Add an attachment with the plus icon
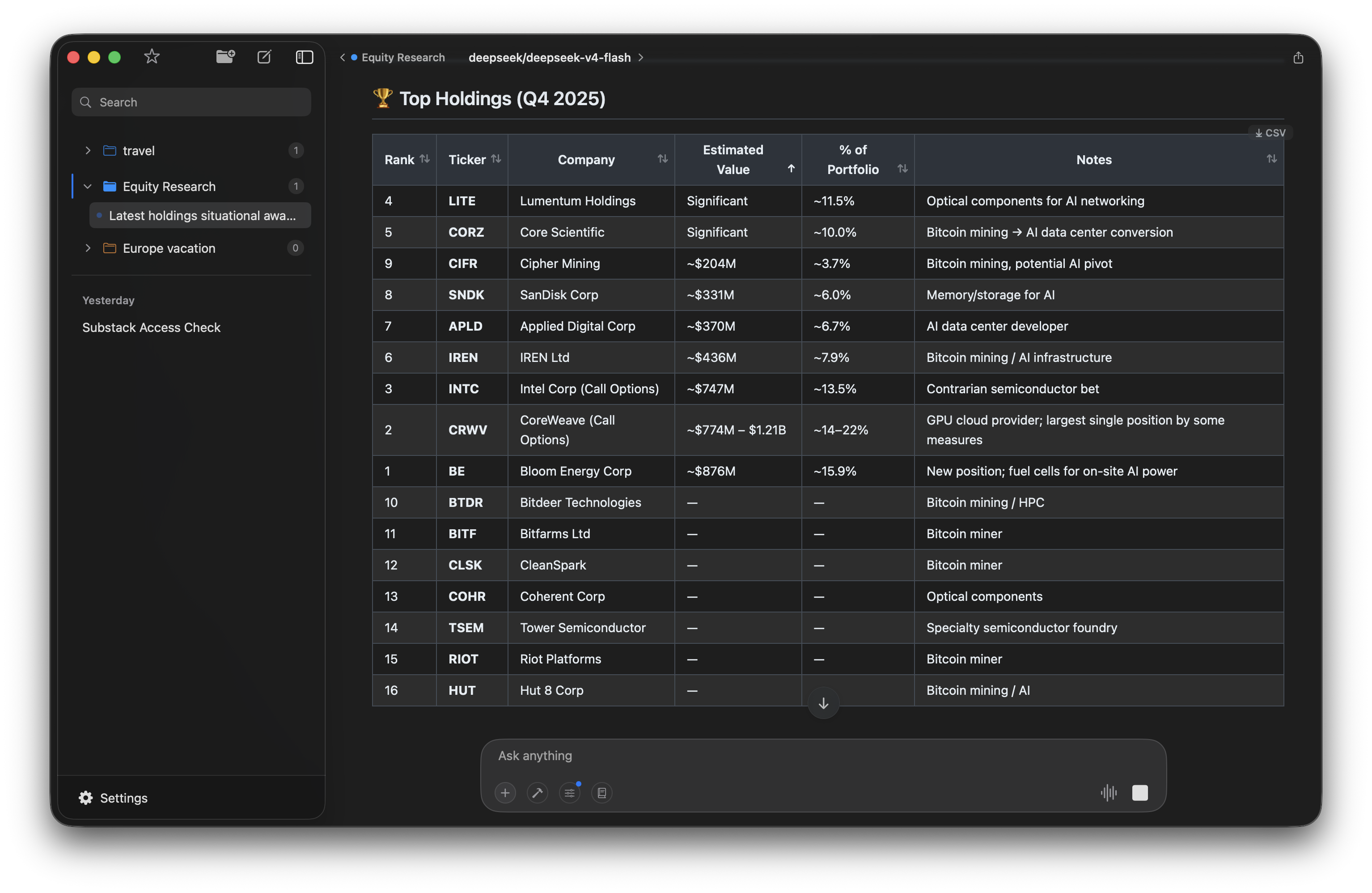Screen dimensions: 1372x893 505,793
